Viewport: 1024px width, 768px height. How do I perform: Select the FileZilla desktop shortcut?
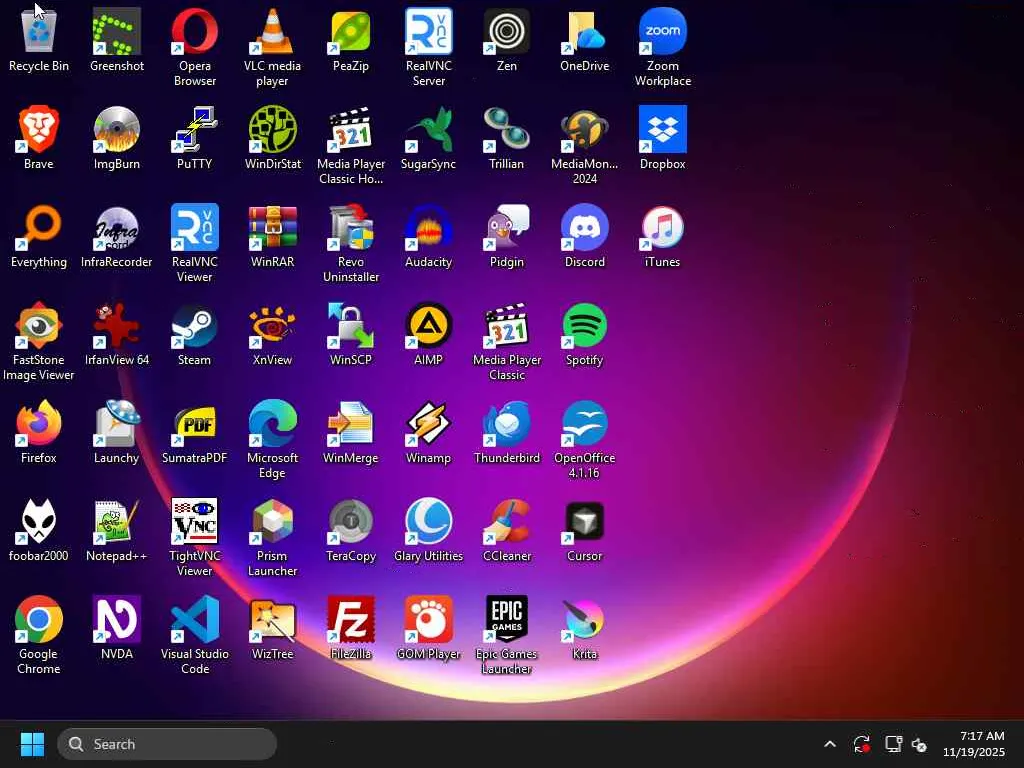click(350, 621)
